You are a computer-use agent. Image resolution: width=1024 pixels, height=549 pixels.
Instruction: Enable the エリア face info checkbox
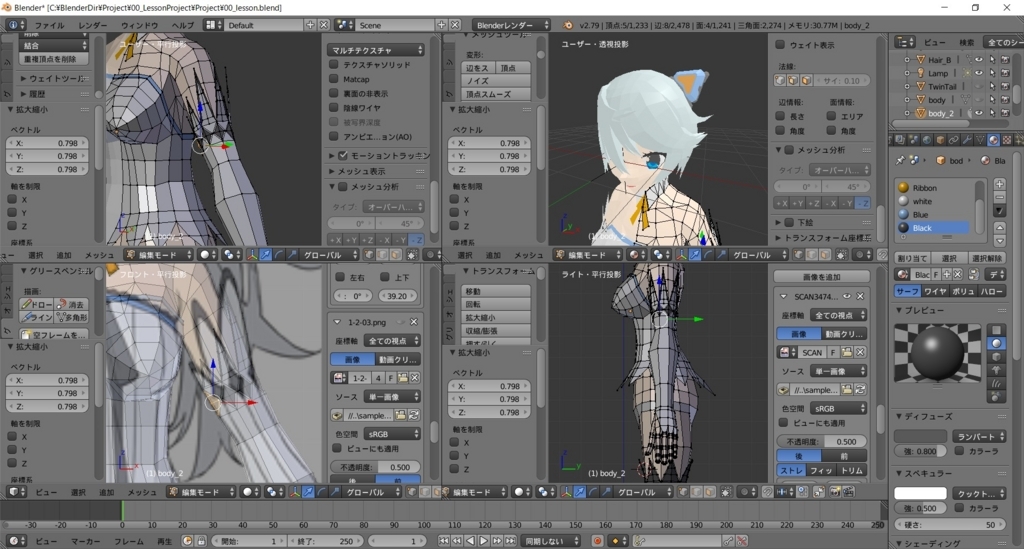(x=831, y=116)
